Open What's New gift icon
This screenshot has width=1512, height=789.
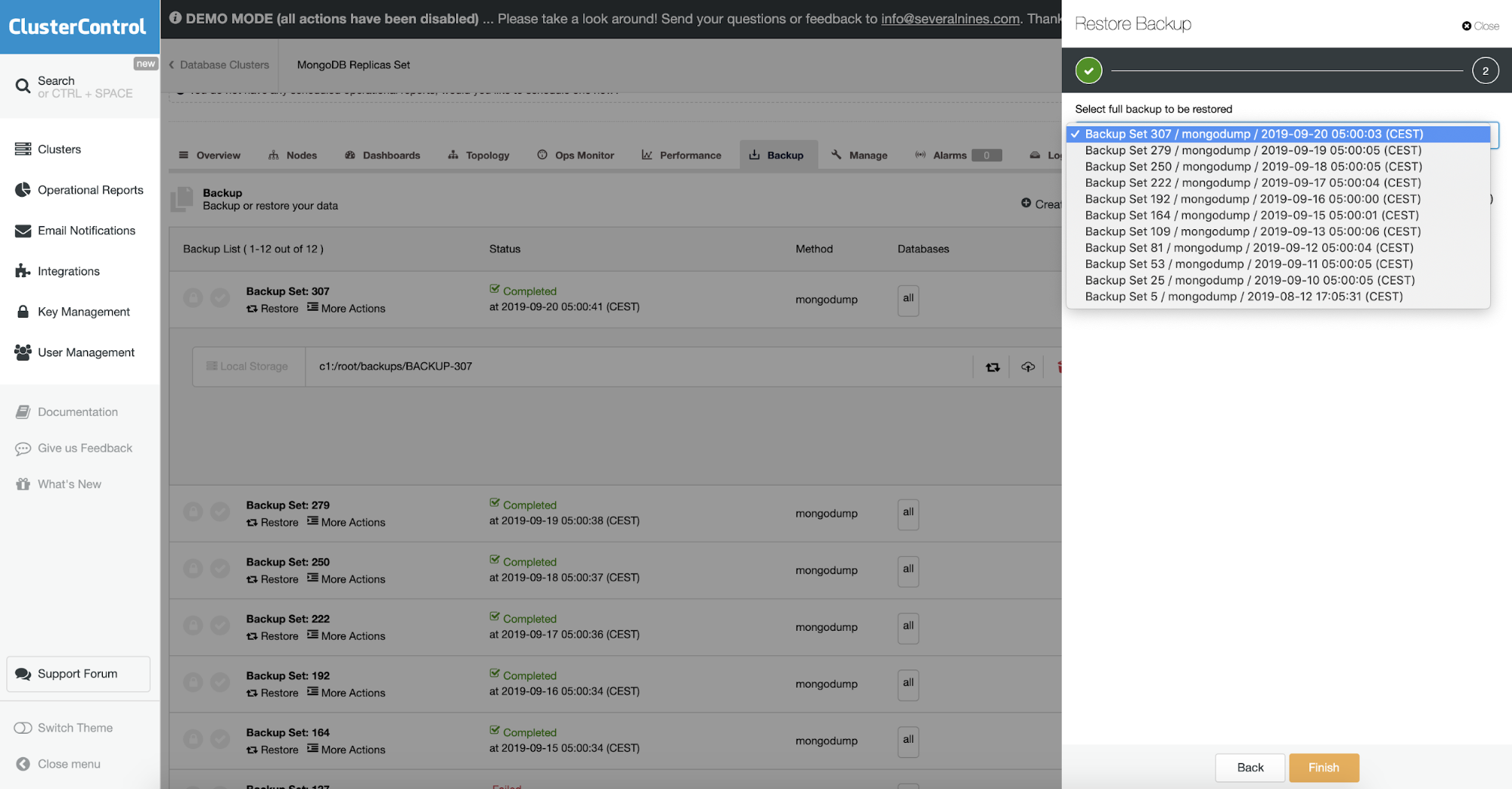(x=23, y=484)
